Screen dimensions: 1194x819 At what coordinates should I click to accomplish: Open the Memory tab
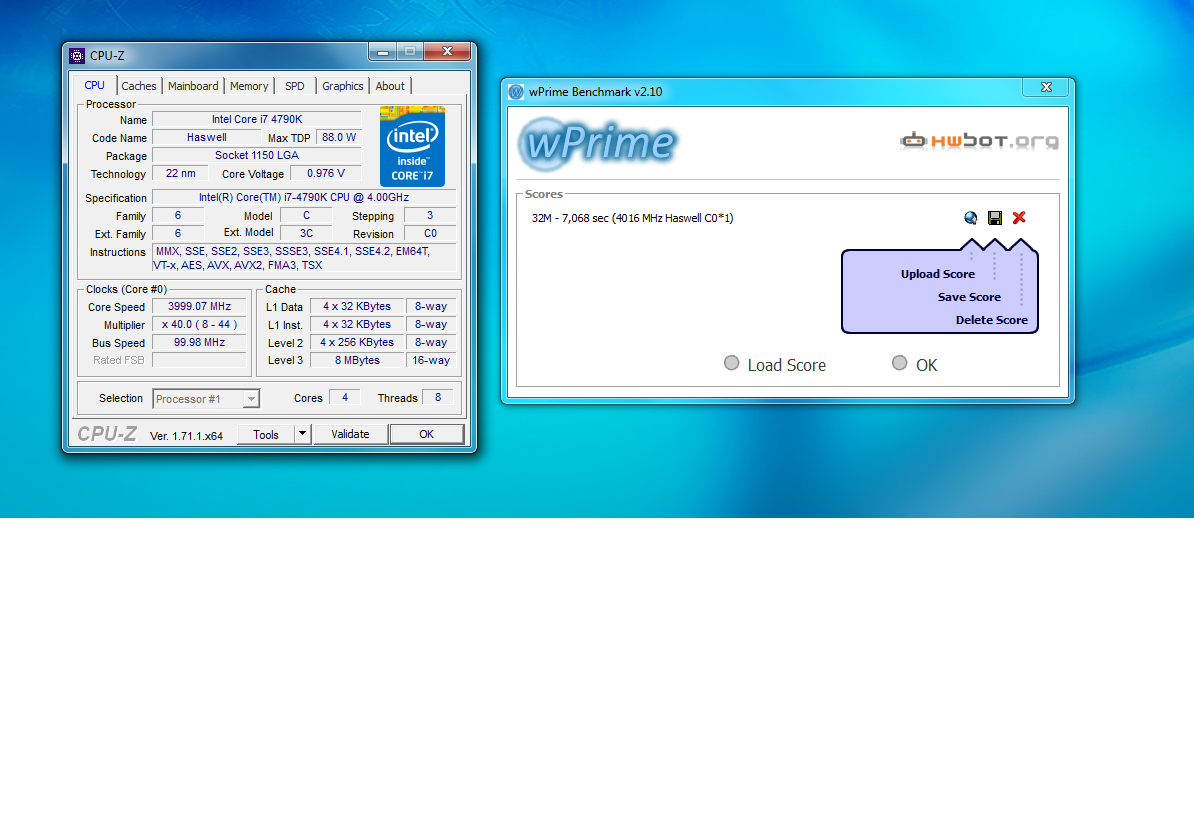pos(249,86)
